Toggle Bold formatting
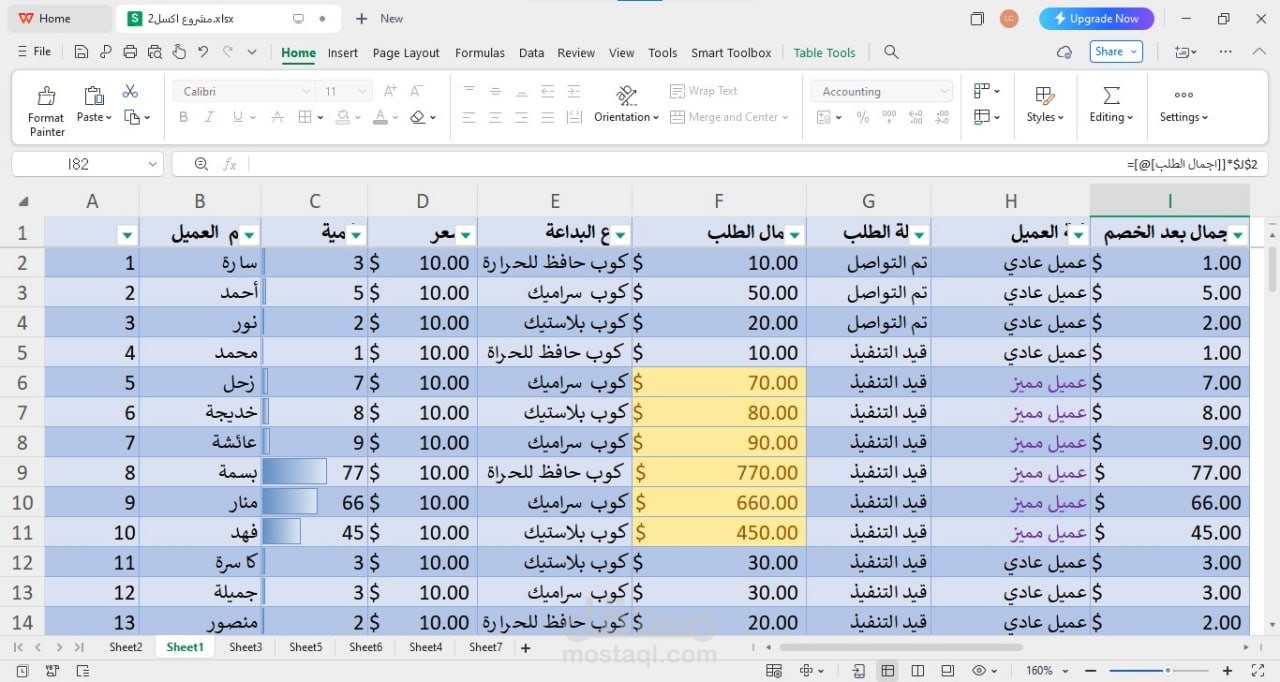 coord(183,117)
